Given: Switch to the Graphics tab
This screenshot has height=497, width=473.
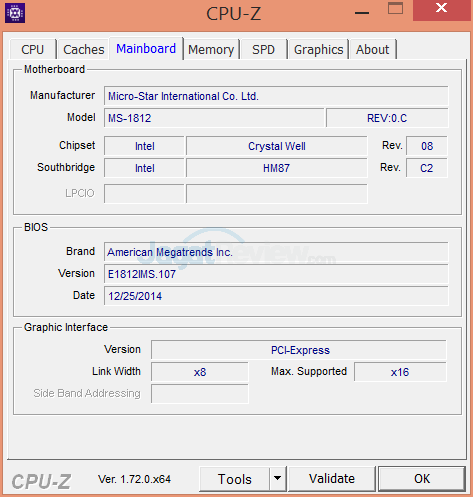Looking at the screenshot, I should point(318,49).
